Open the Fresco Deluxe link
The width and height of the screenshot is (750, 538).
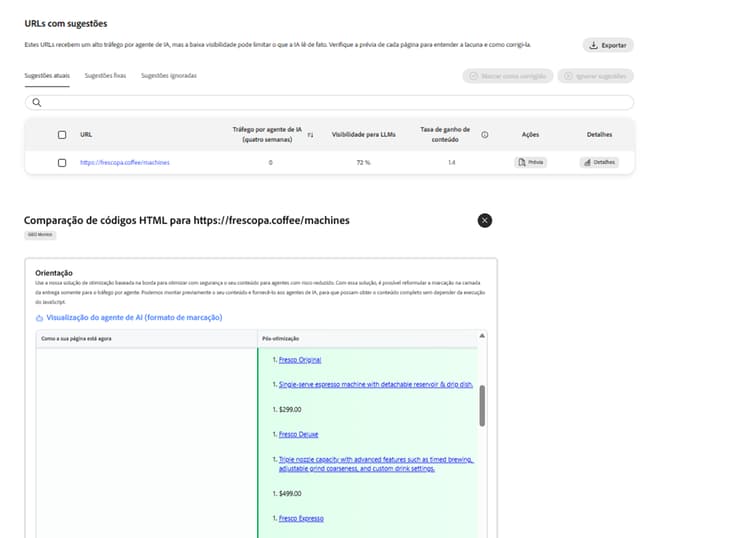[298, 434]
